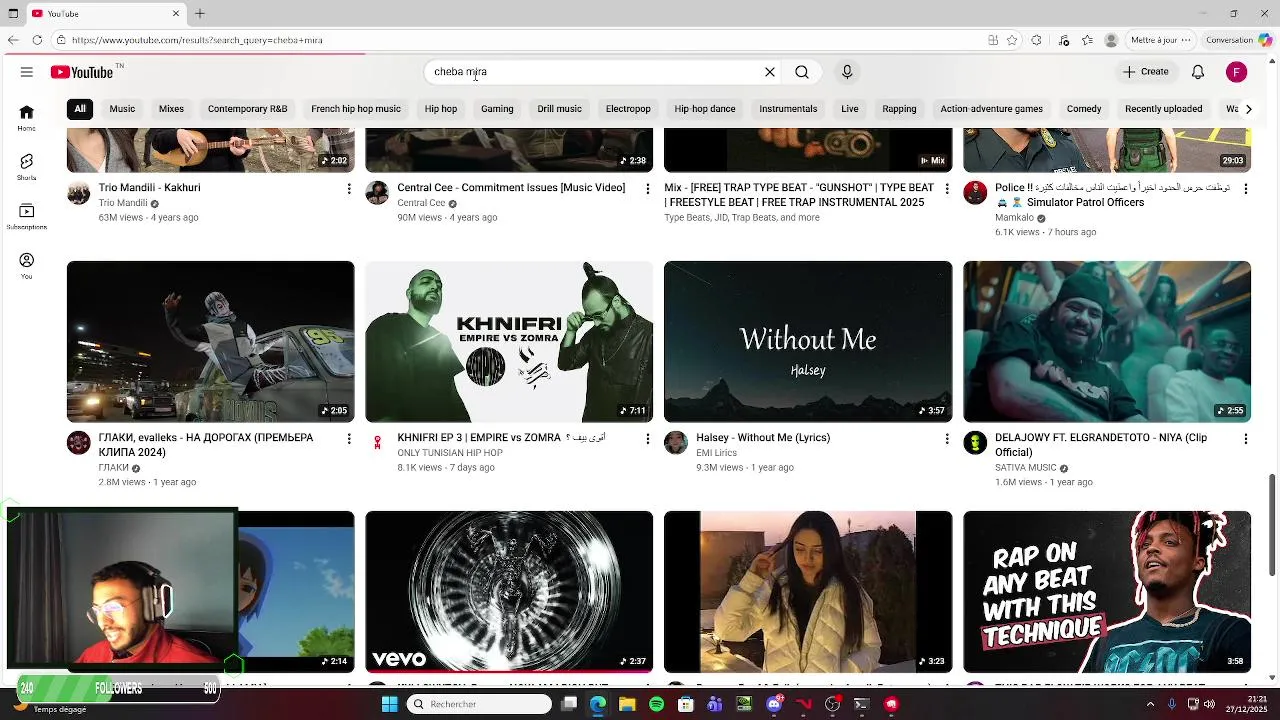1280x720 pixels.
Task: Open Spotify from the taskbar
Action: pyautogui.click(x=656, y=704)
